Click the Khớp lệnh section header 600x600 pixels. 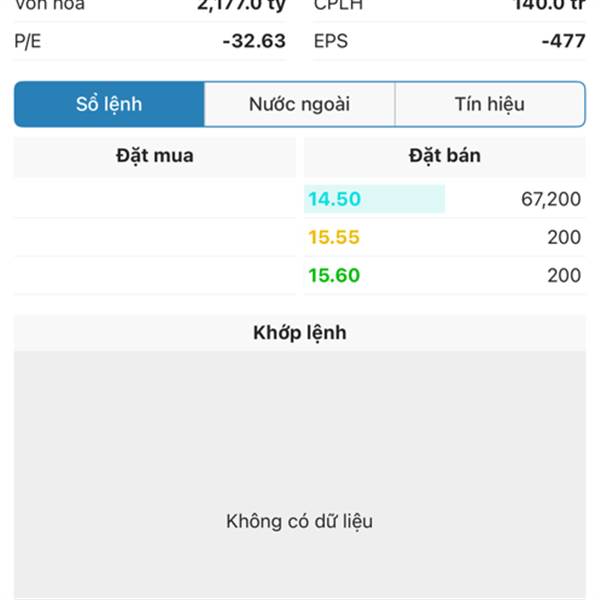300,333
